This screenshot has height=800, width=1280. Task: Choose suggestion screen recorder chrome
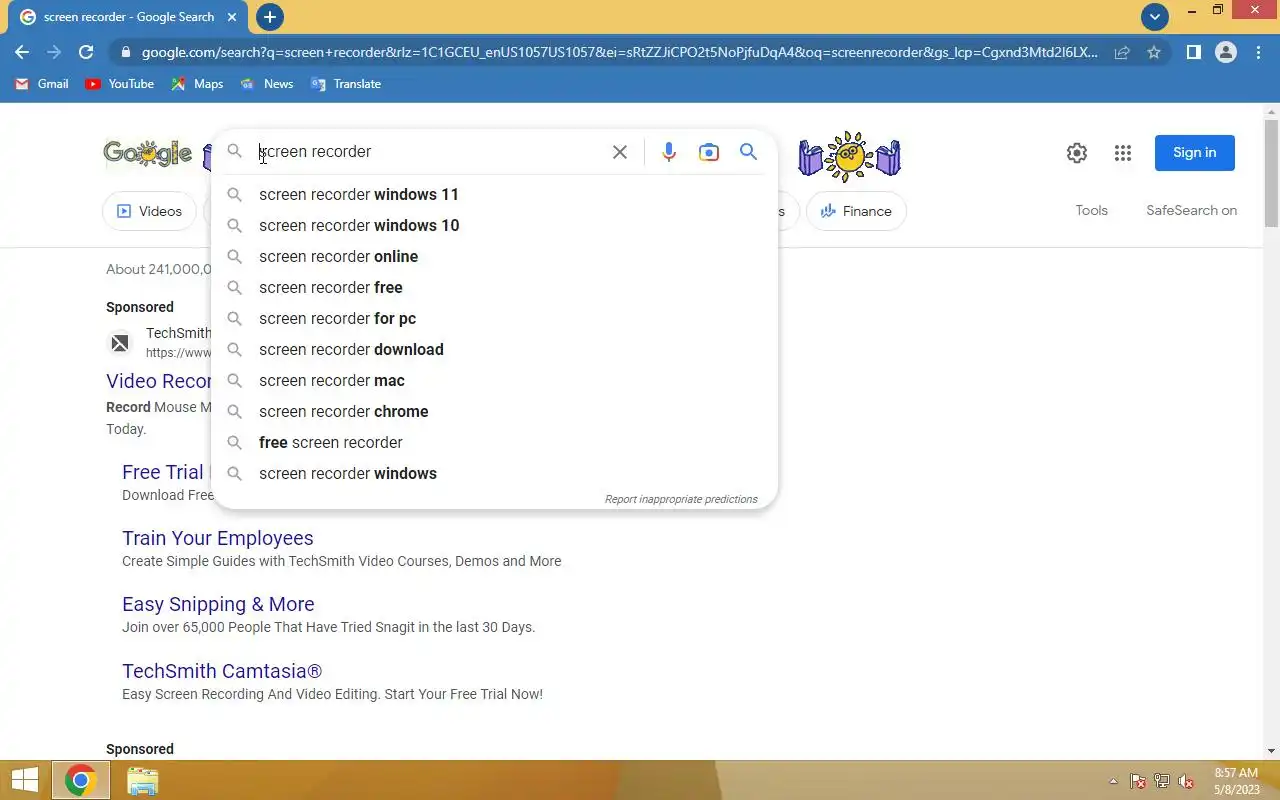tap(494, 411)
